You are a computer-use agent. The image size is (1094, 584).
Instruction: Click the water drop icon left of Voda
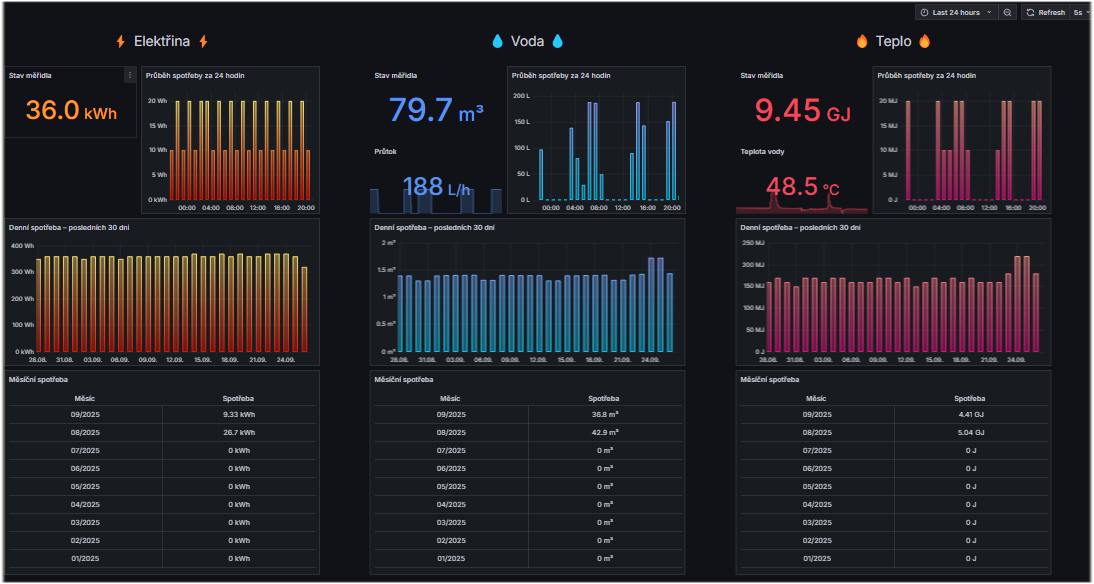tap(497, 42)
